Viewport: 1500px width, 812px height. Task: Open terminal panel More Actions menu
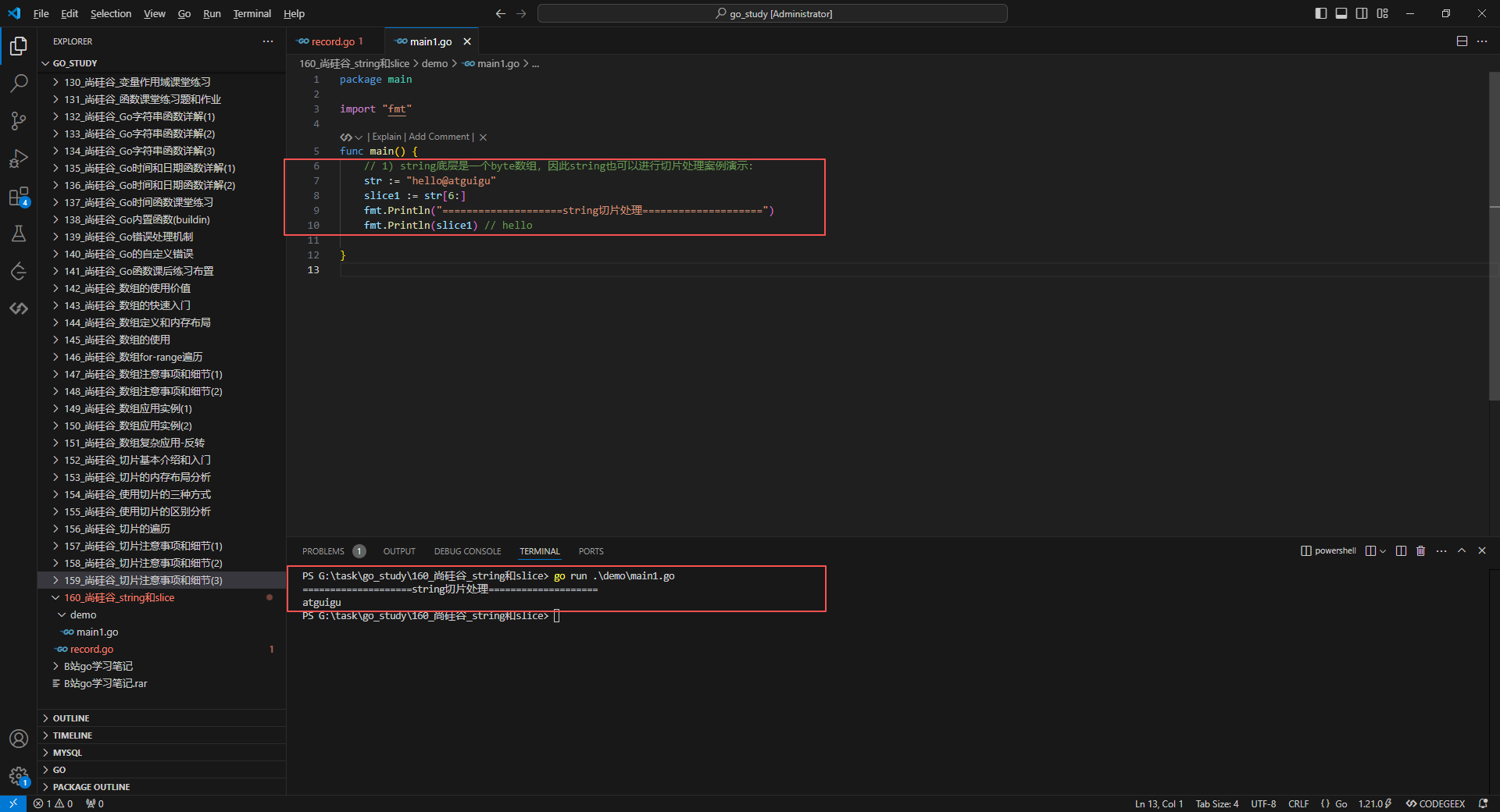point(1441,551)
